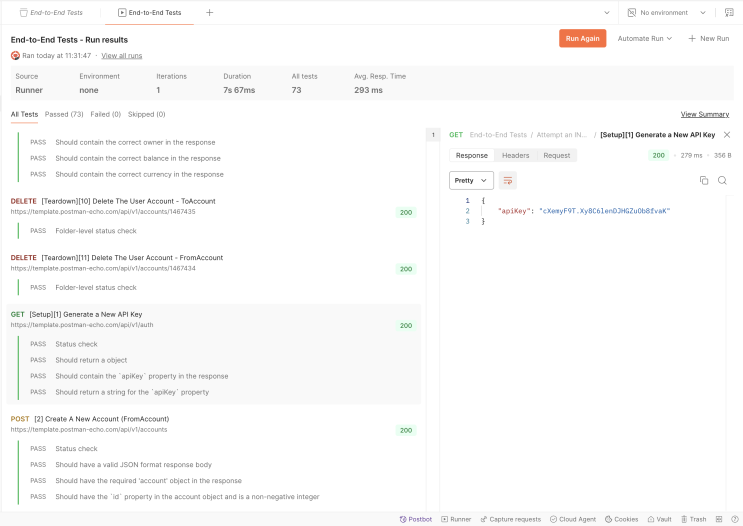The width and height of the screenshot is (743, 526).
Task: Open the Pretty format dropdown
Action: click(x=471, y=181)
